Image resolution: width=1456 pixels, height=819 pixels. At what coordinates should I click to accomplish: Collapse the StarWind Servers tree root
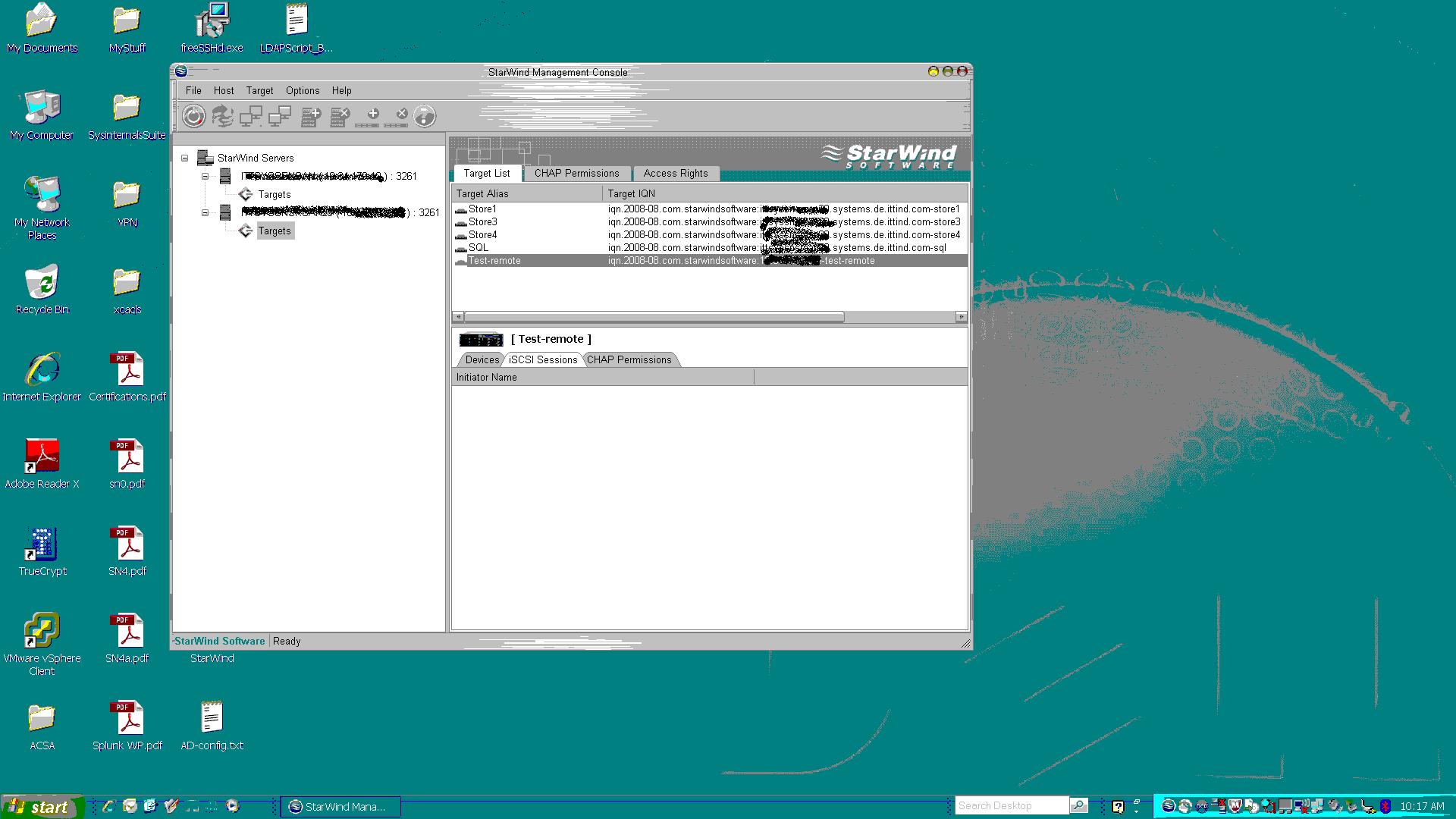click(184, 158)
